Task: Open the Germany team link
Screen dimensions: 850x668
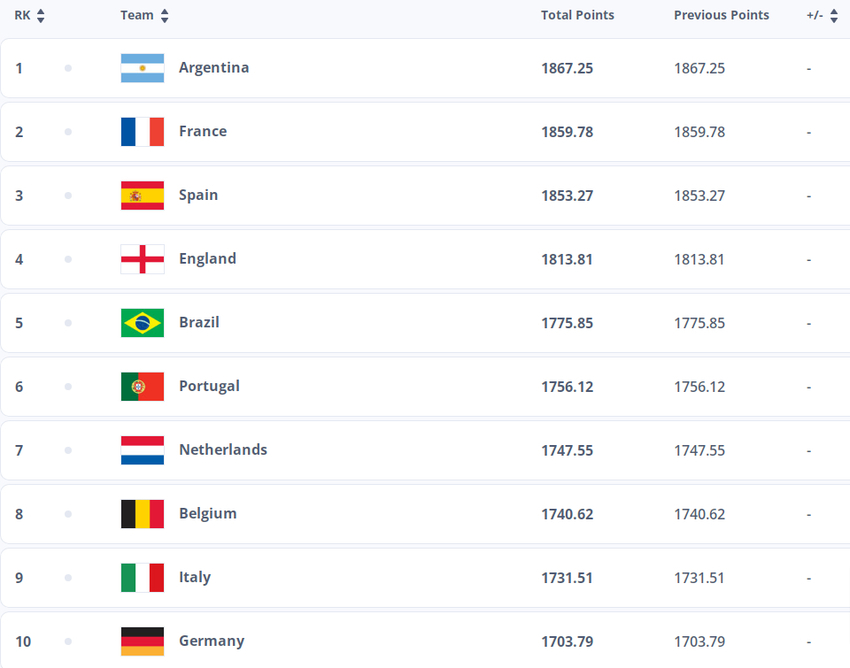Action: 211,641
